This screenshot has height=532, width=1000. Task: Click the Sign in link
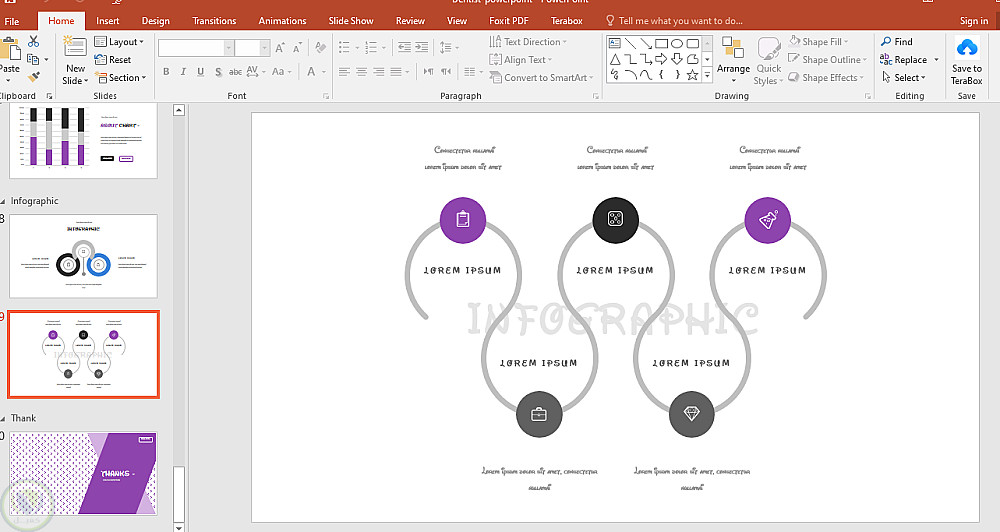[x=973, y=20]
